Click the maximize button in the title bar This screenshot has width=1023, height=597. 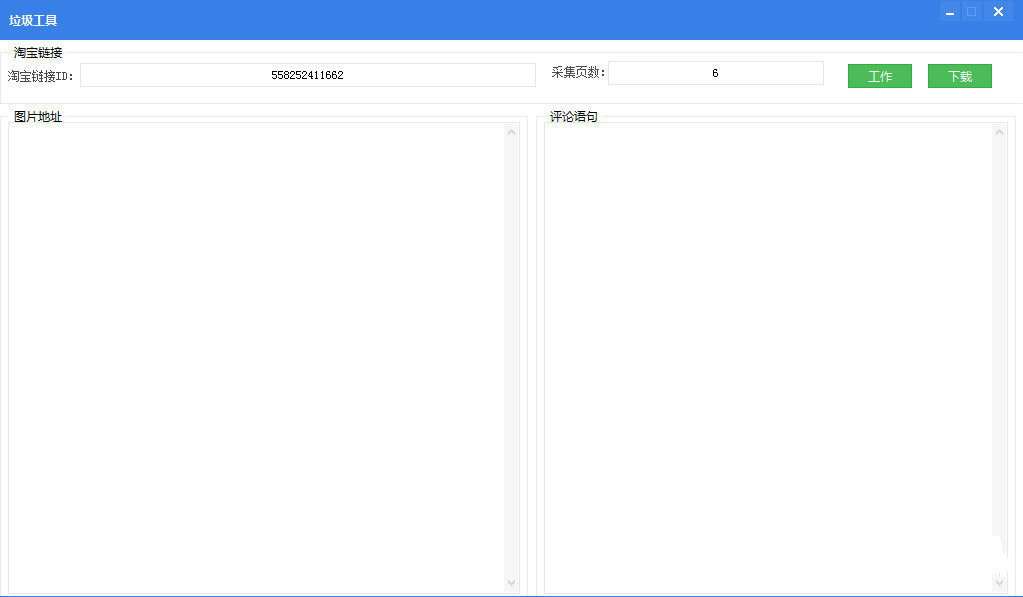click(x=972, y=12)
